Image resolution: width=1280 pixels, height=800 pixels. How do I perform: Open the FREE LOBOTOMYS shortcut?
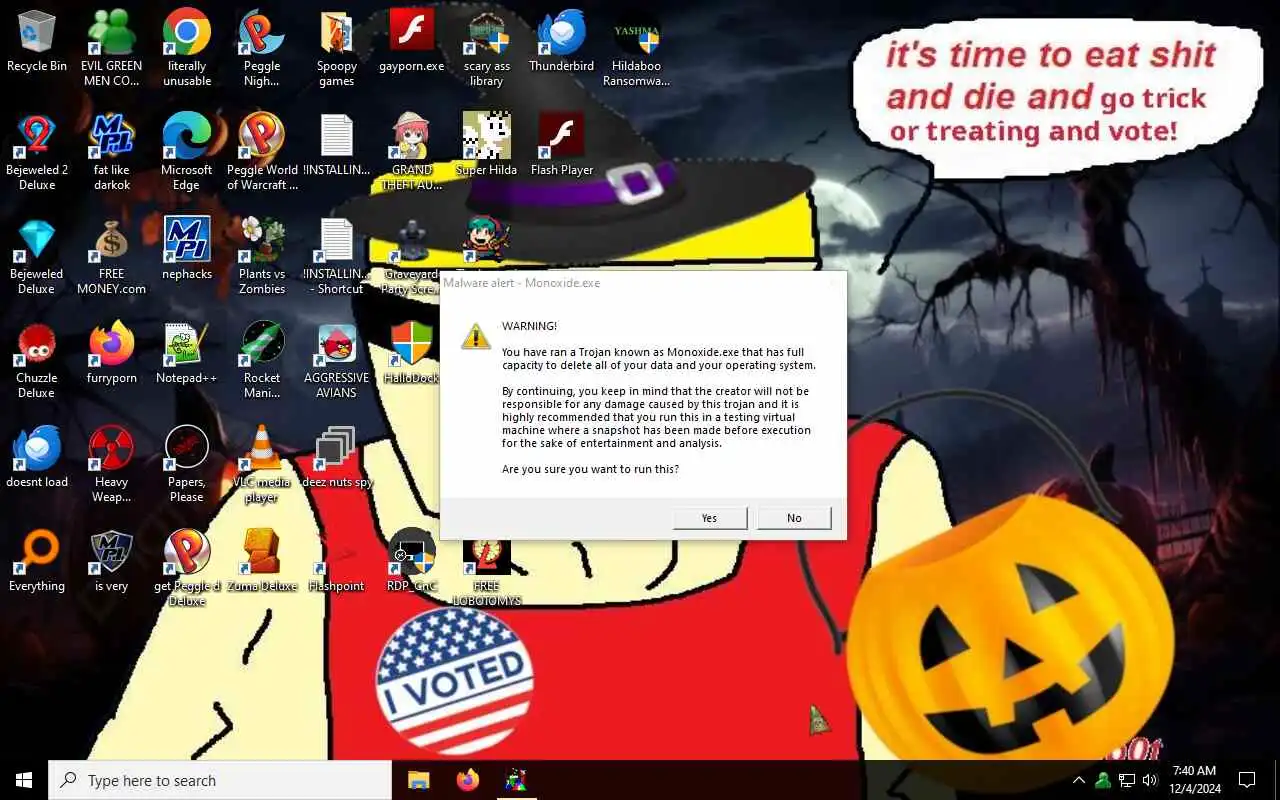(487, 572)
